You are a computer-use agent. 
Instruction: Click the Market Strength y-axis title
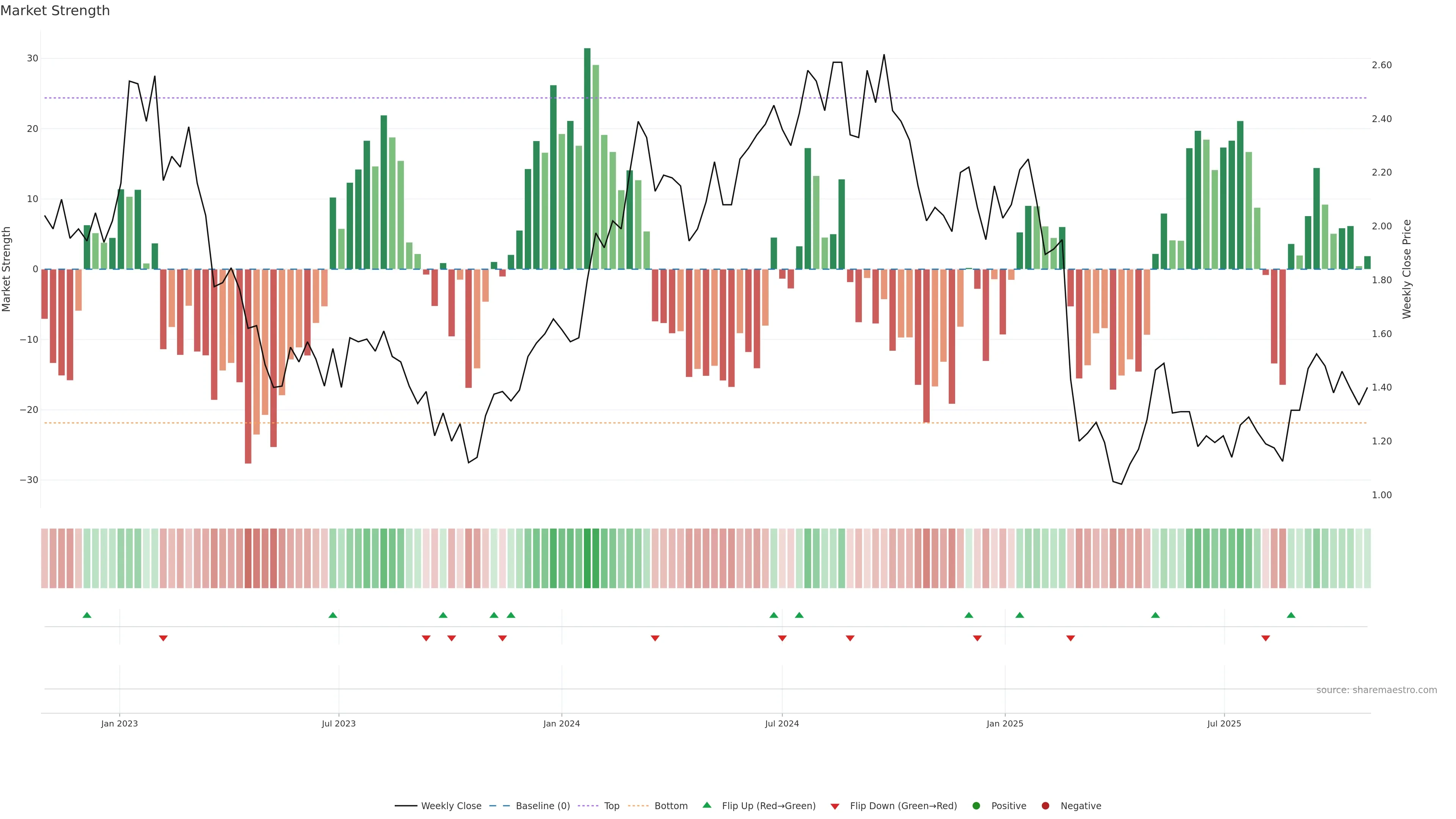click(7, 269)
